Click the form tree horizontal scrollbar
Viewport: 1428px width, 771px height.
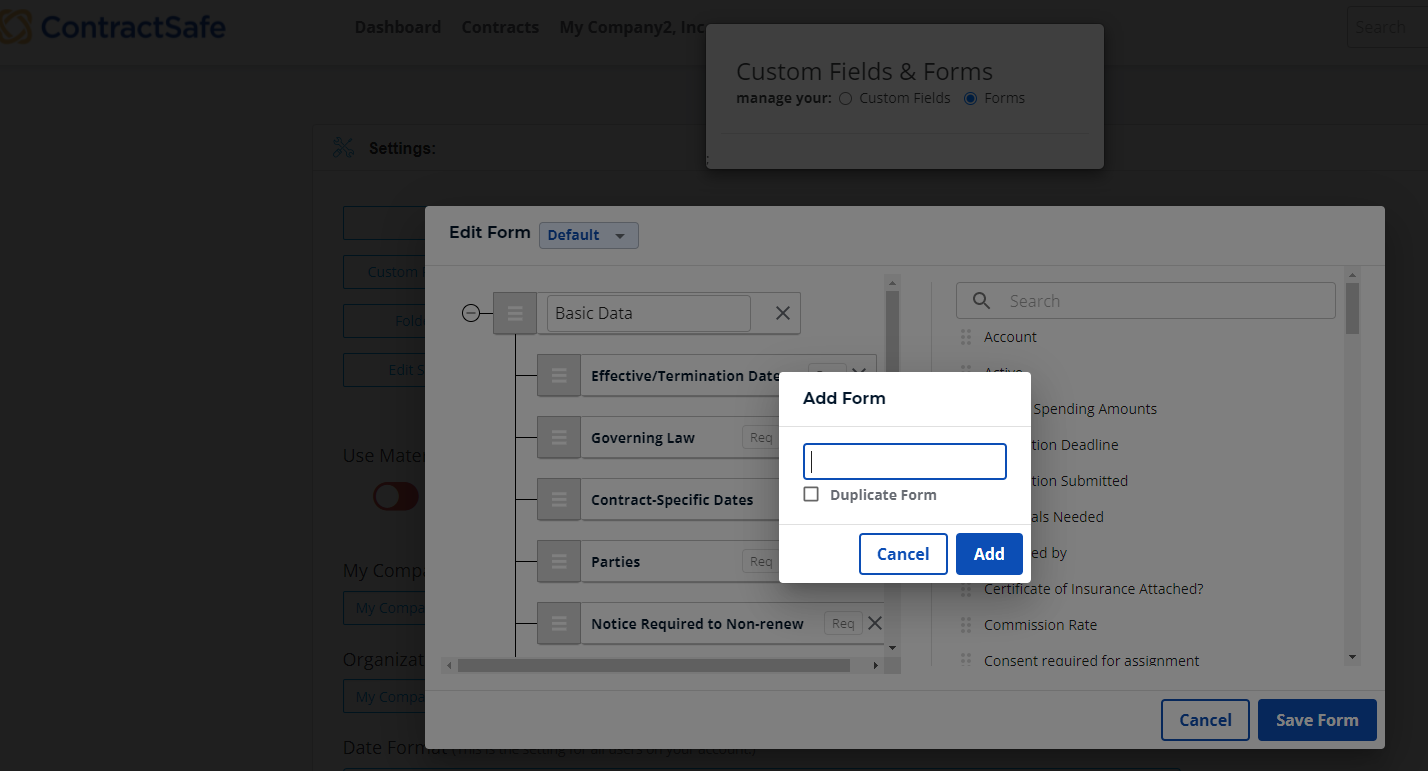coord(654,665)
